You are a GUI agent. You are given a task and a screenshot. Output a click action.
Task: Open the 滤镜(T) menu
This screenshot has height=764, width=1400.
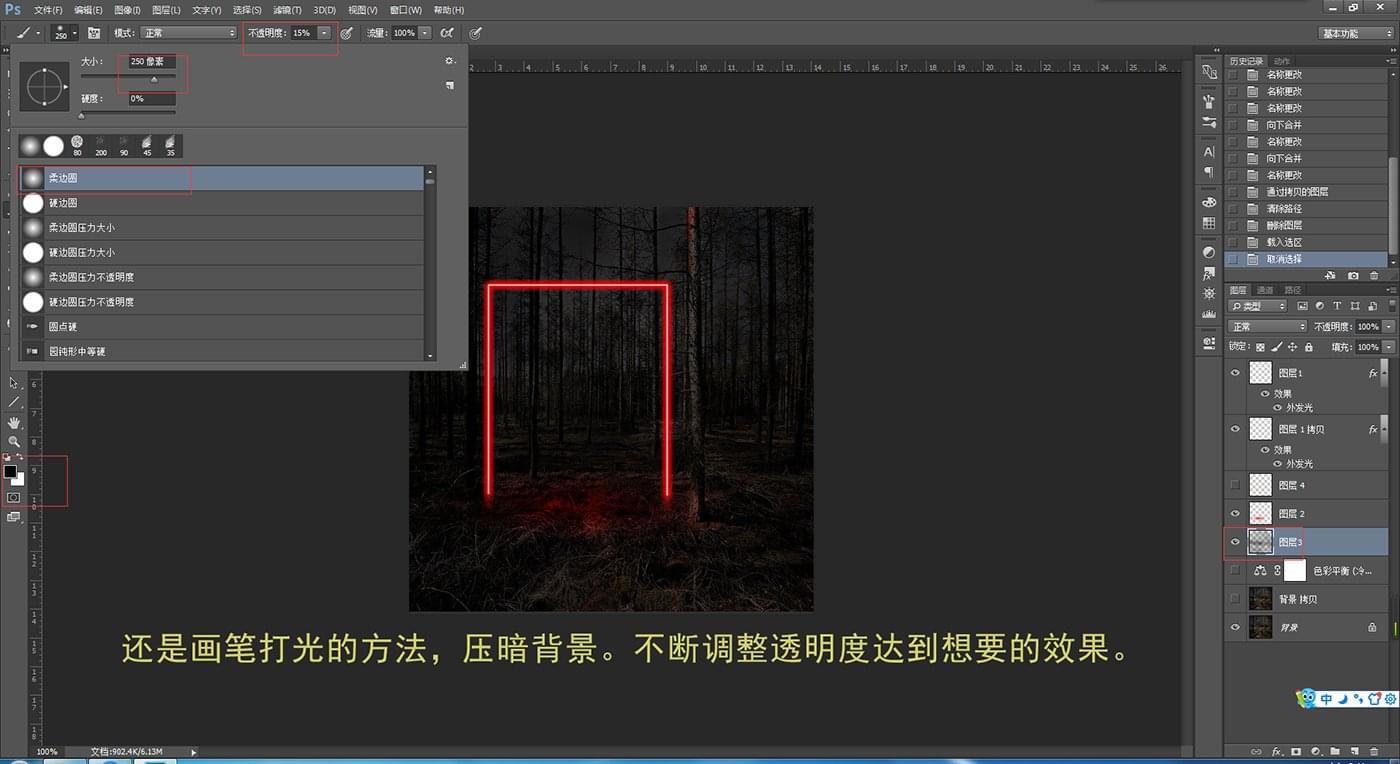click(288, 10)
